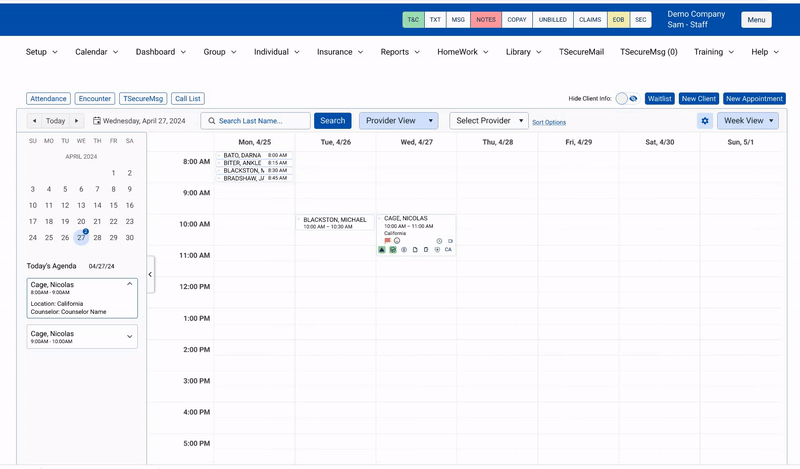800x469 pixels.
Task: Open the Week View dropdown
Action: pos(748,121)
